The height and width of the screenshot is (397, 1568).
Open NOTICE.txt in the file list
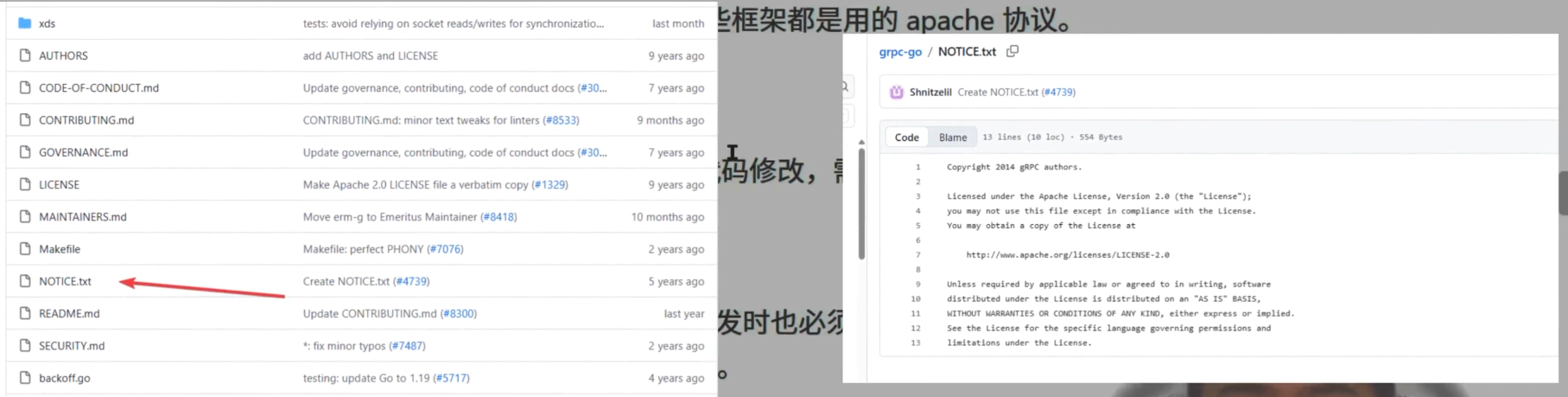pyautogui.click(x=65, y=281)
